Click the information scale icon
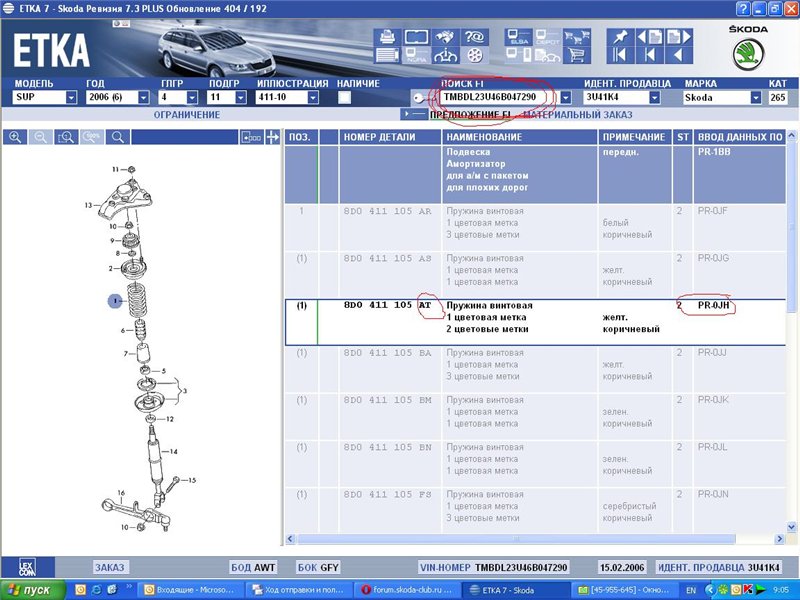Viewport: 800px width, 600px height. point(446,55)
